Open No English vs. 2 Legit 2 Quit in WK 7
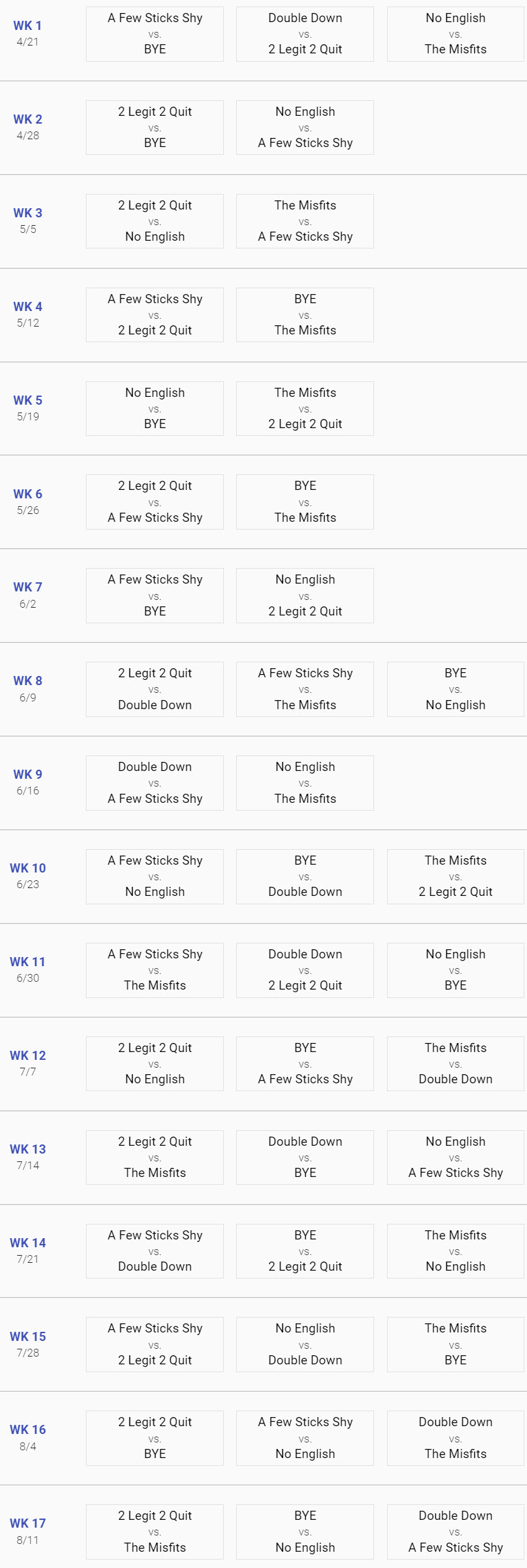Screen dimensions: 527x1568 tap(305, 595)
